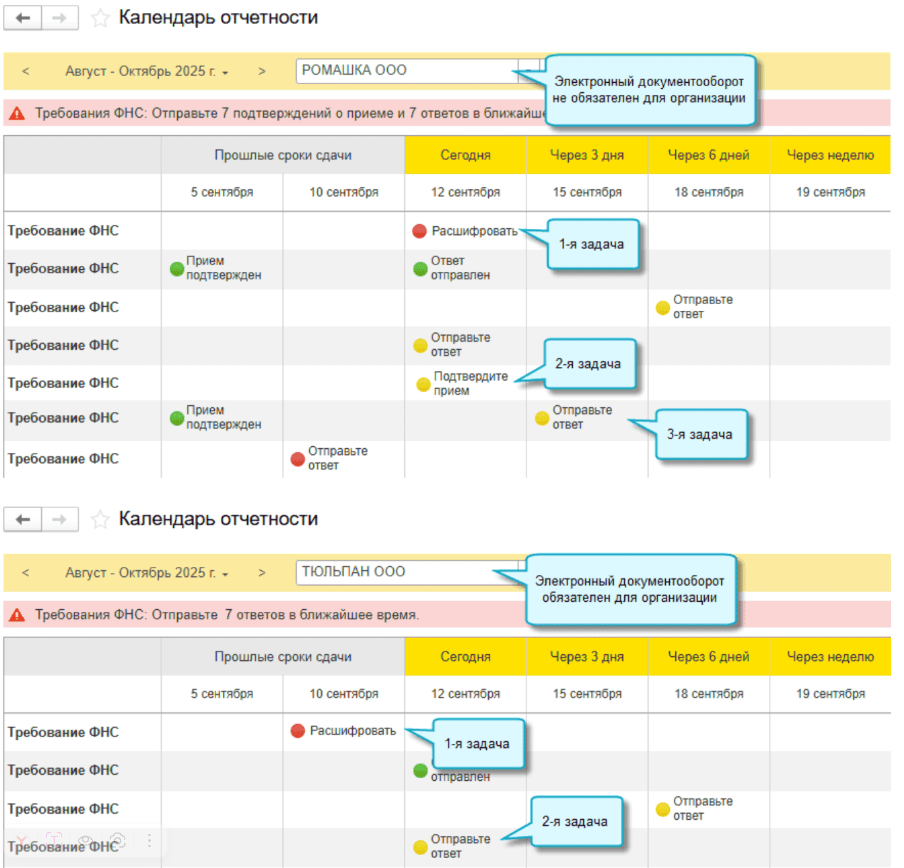Go to the previous period in the РОМАШКА calendar

[26, 71]
